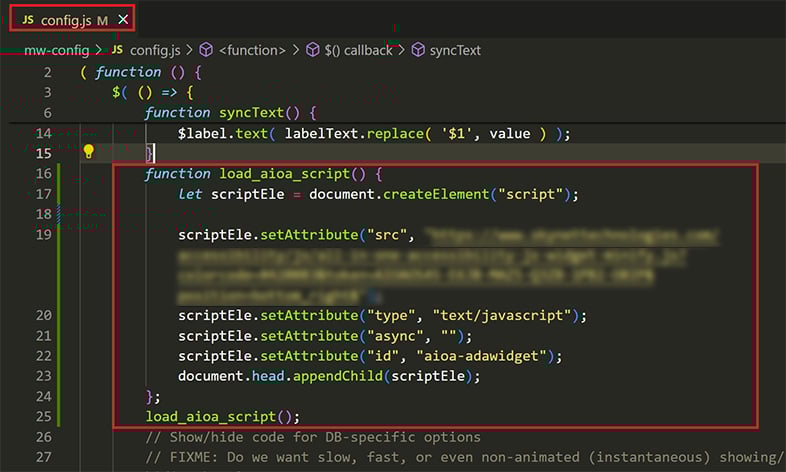Click the JS icon in the breadcrumb bar

[118, 50]
